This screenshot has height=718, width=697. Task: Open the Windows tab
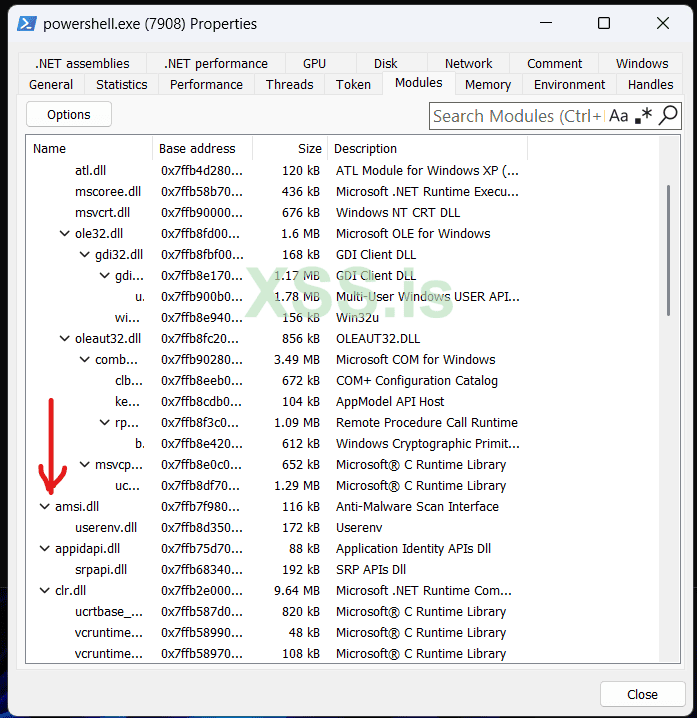pyautogui.click(x=642, y=64)
